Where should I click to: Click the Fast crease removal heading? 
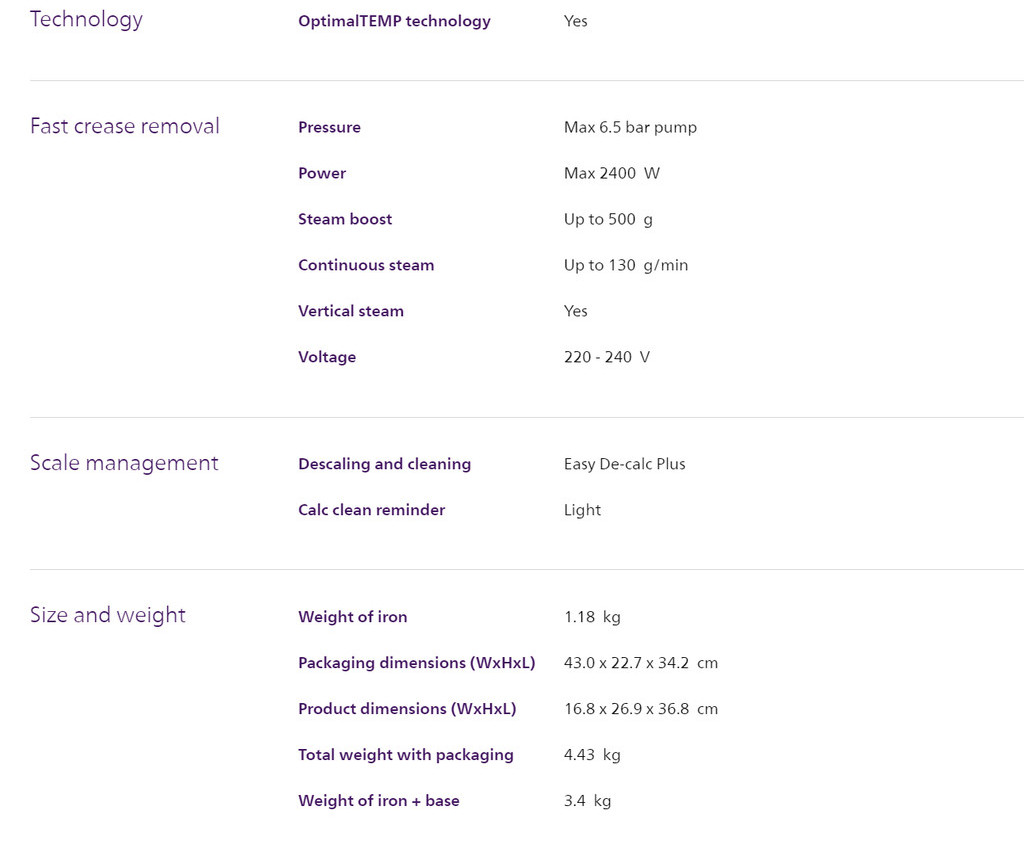tap(125, 125)
